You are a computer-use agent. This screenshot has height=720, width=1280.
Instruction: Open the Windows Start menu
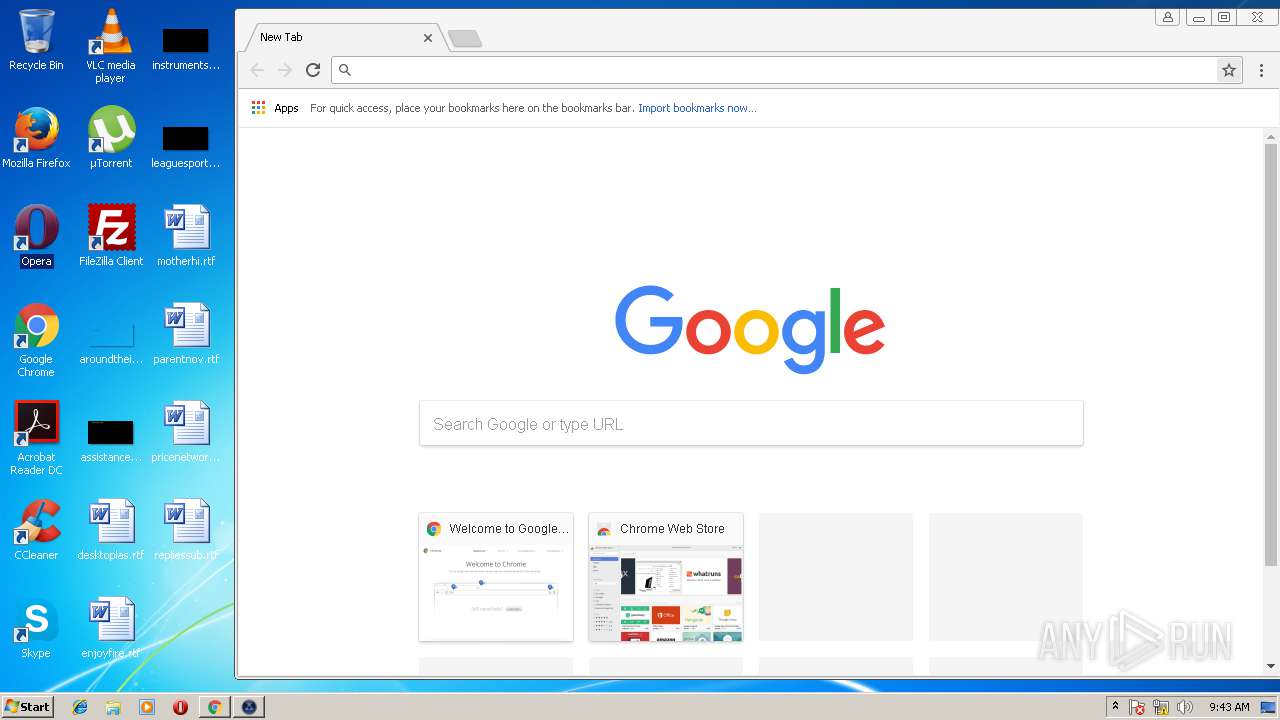27,707
